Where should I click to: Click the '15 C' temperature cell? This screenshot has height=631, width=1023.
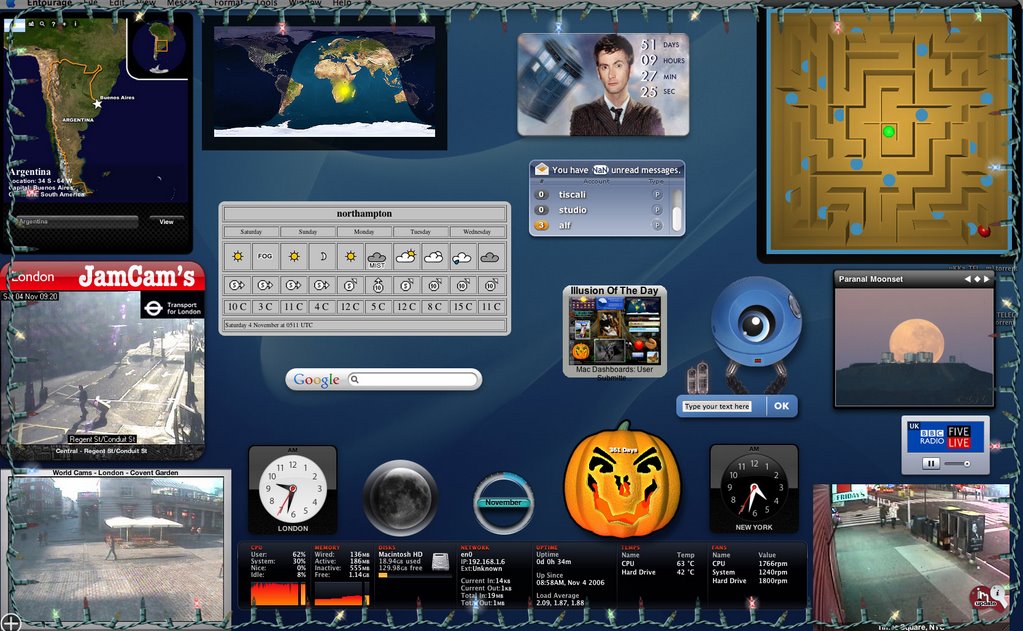pos(463,307)
